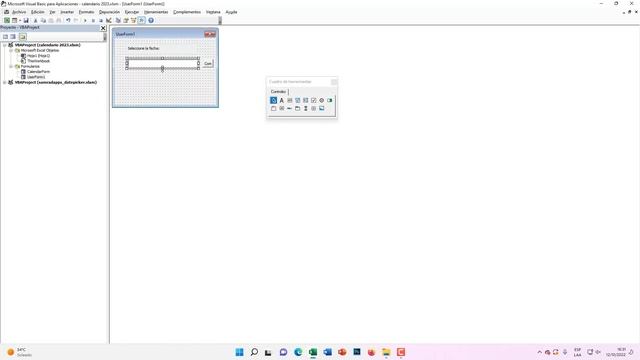Screen dimensions: 640x360
Task: Switch to the Controles tab in toolbox
Action: pos(278,91)
